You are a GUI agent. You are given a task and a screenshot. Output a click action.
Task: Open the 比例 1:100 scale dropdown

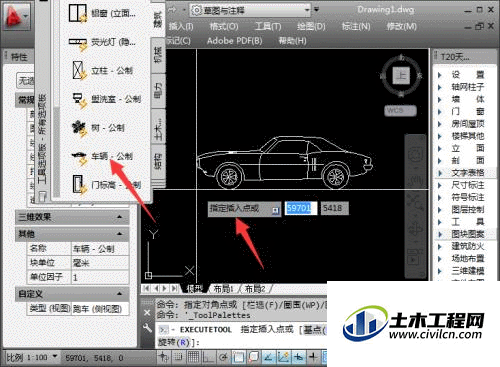(x=31, y=358)
